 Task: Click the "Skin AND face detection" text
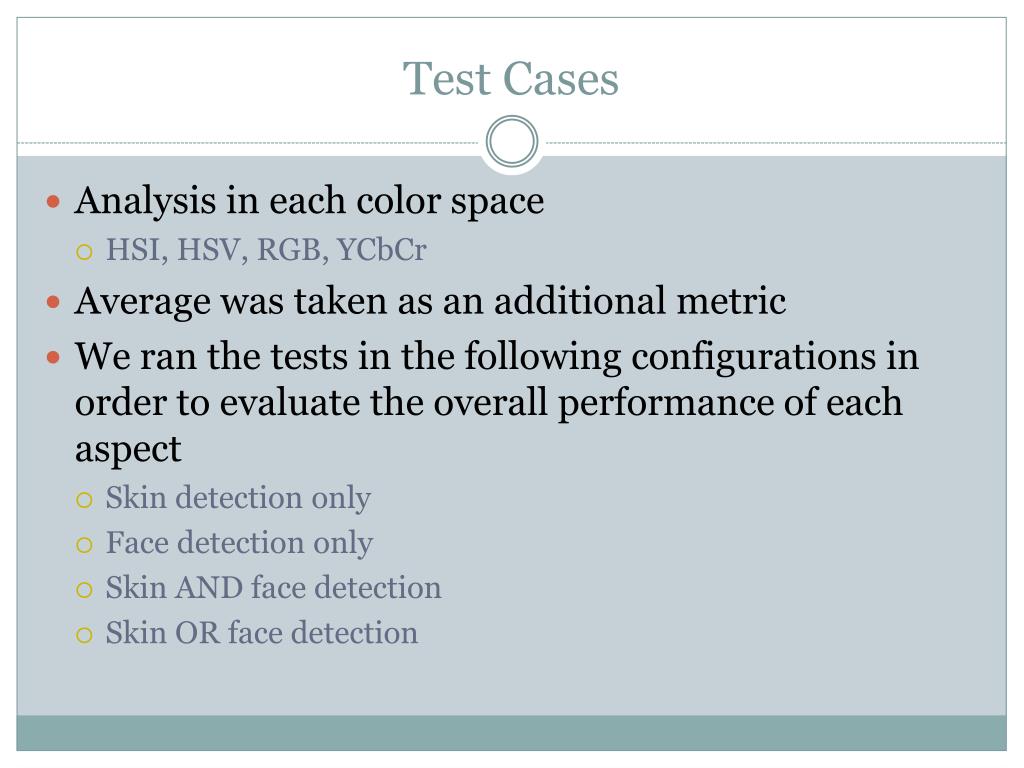(274, 588)
